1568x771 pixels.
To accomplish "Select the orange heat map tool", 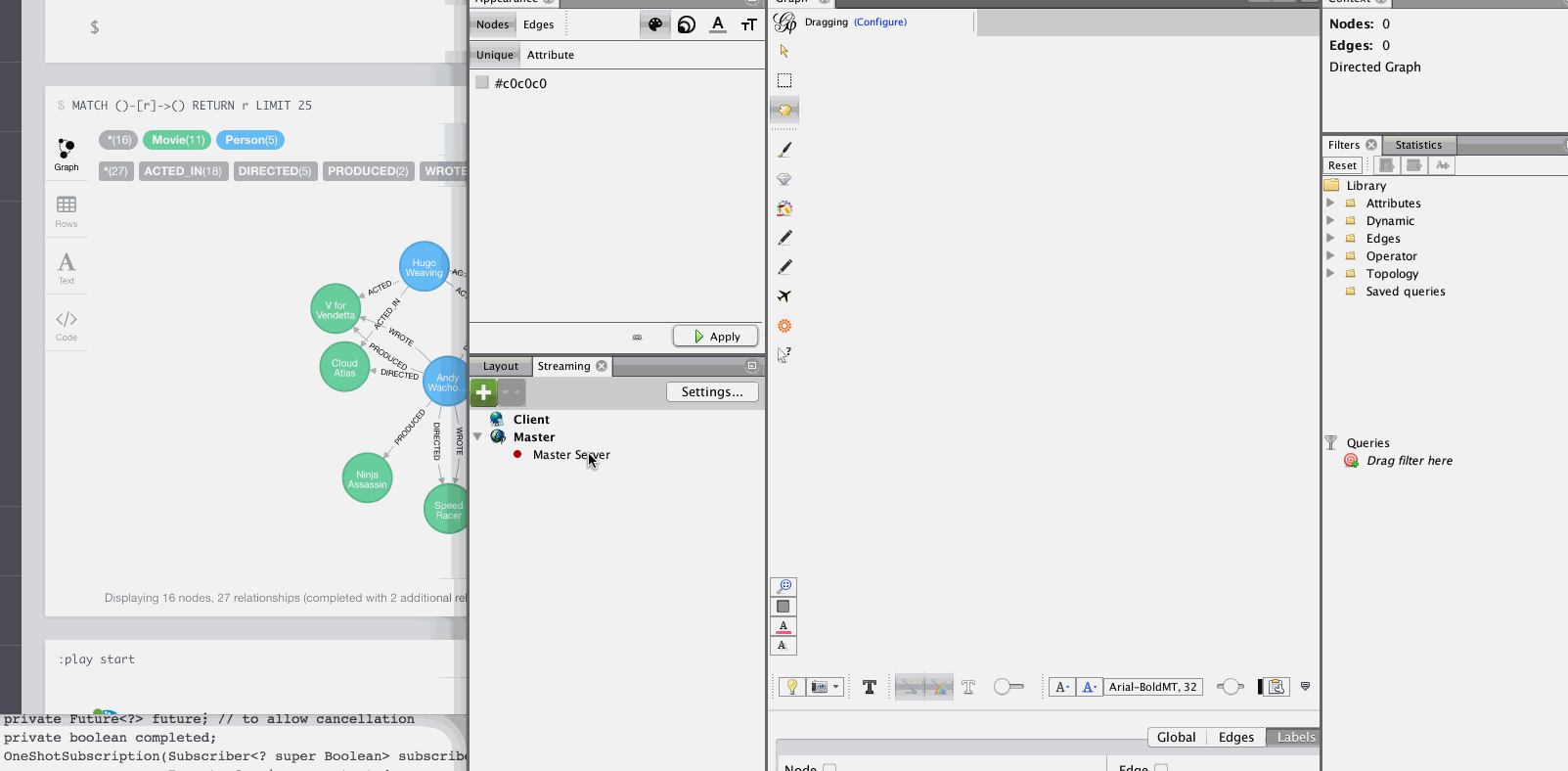I will click(x=784, y=326).
